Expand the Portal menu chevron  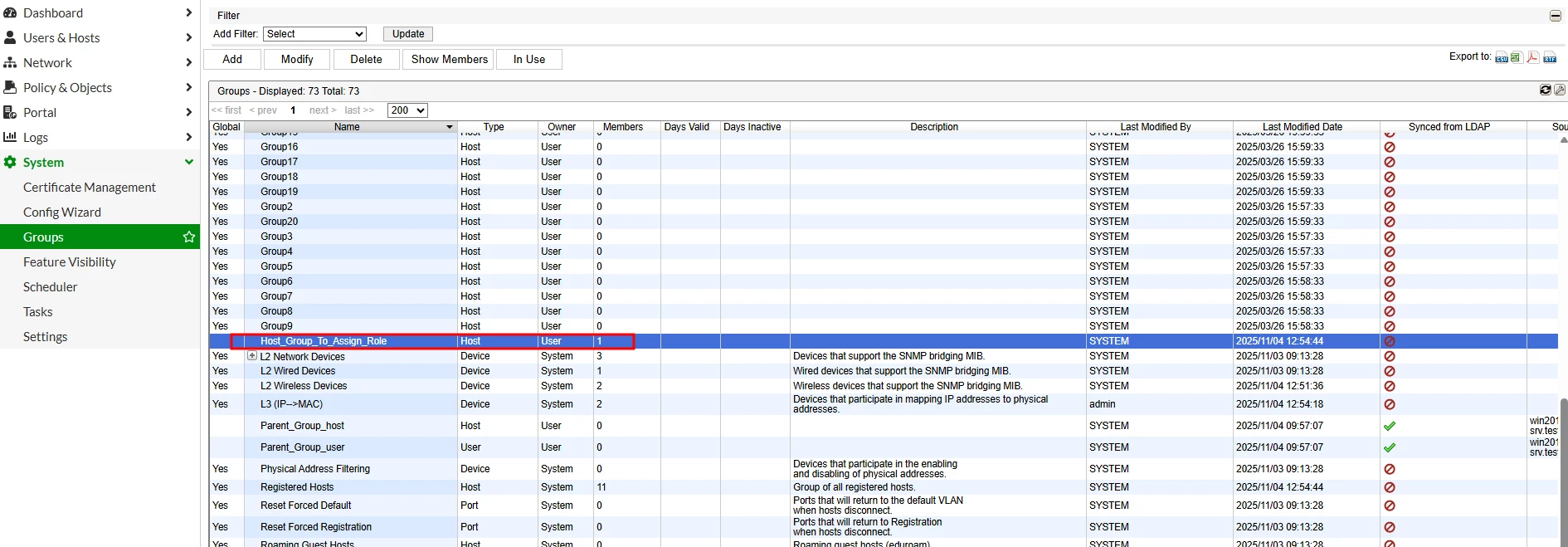(x=189, y=112)
